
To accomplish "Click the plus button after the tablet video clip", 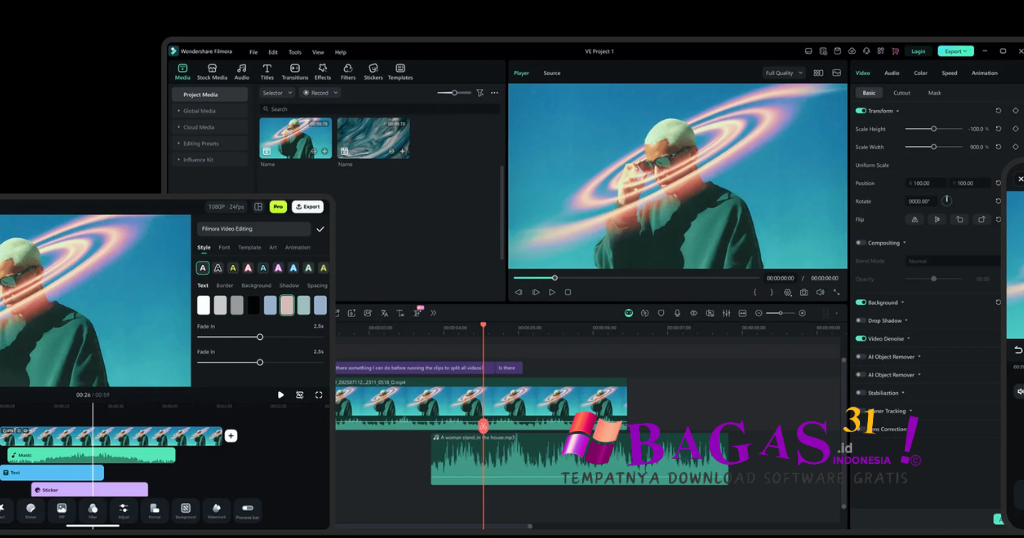I will (x=231, y=435).
